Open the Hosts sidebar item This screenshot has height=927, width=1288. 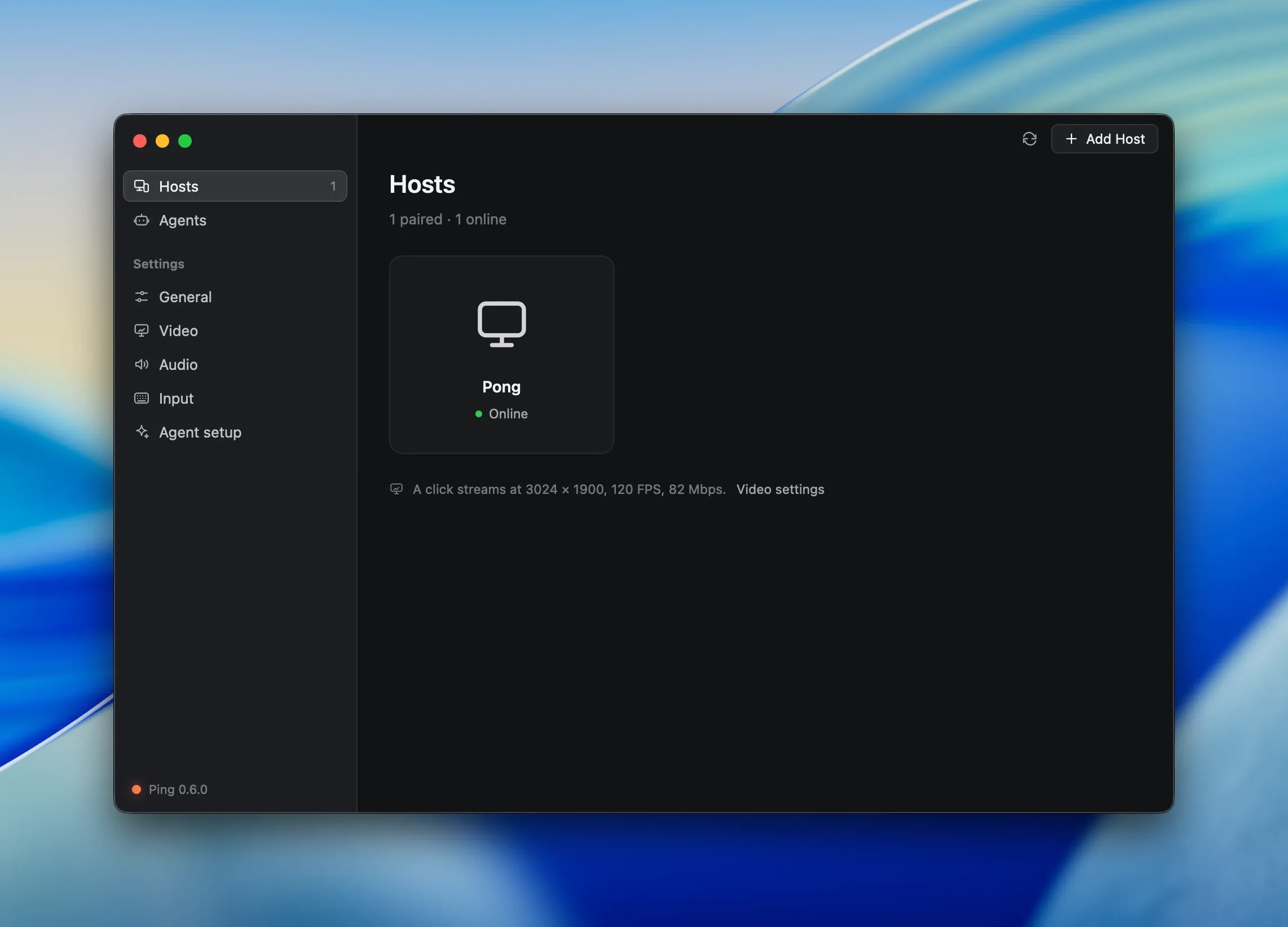coord(235,186)
